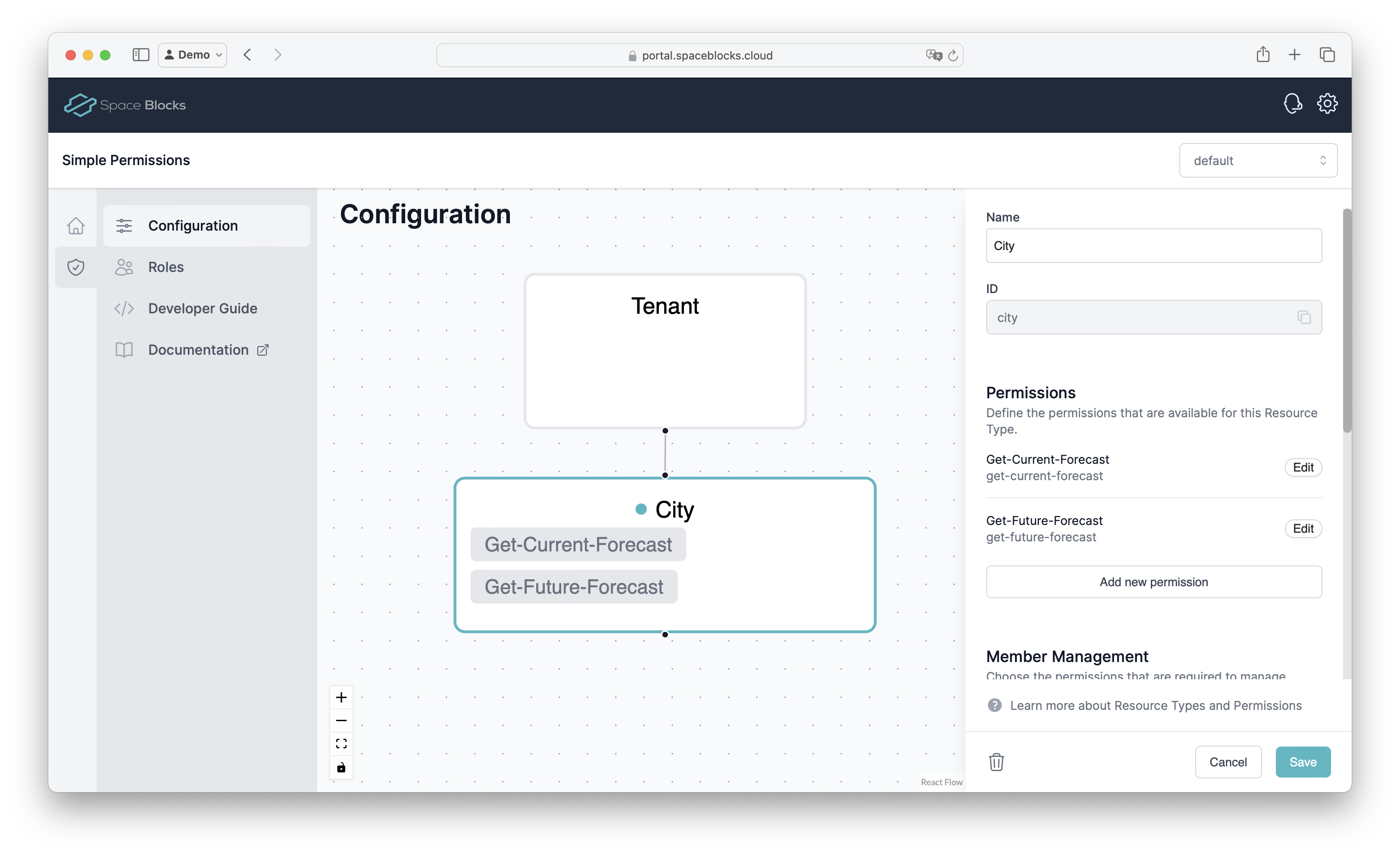Toggle the browser sidebar button
Viewport: 1400px width, 856px height.
pos(141,55)
